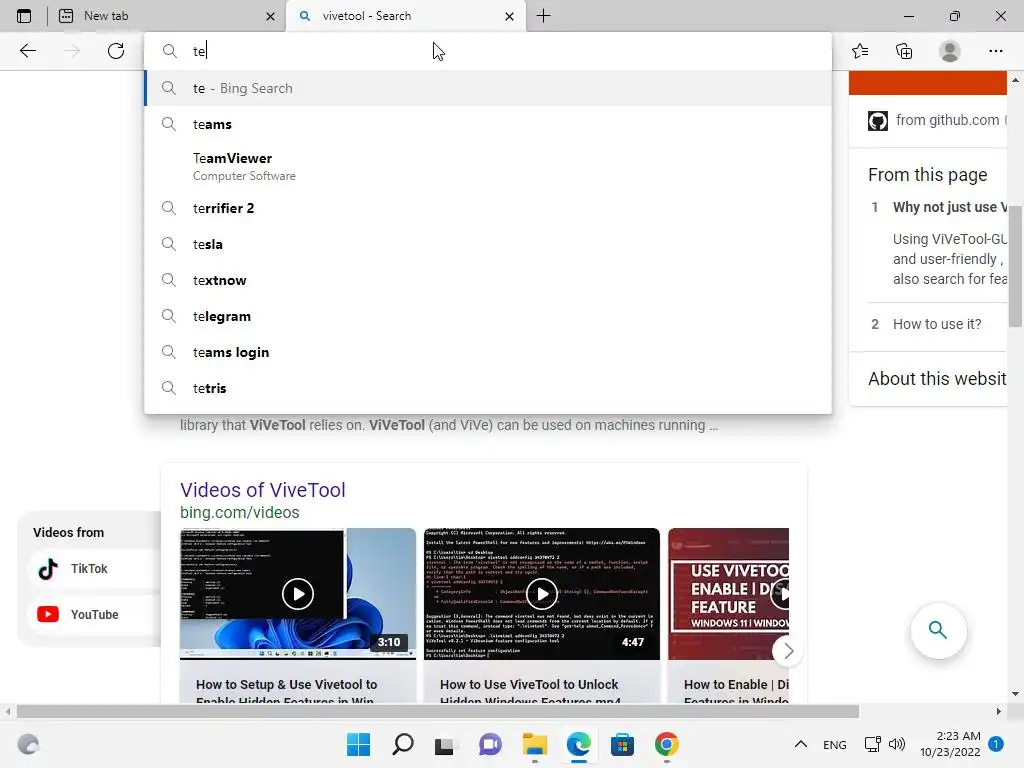Go back with the browser back arrow

[x=28, y=51]
